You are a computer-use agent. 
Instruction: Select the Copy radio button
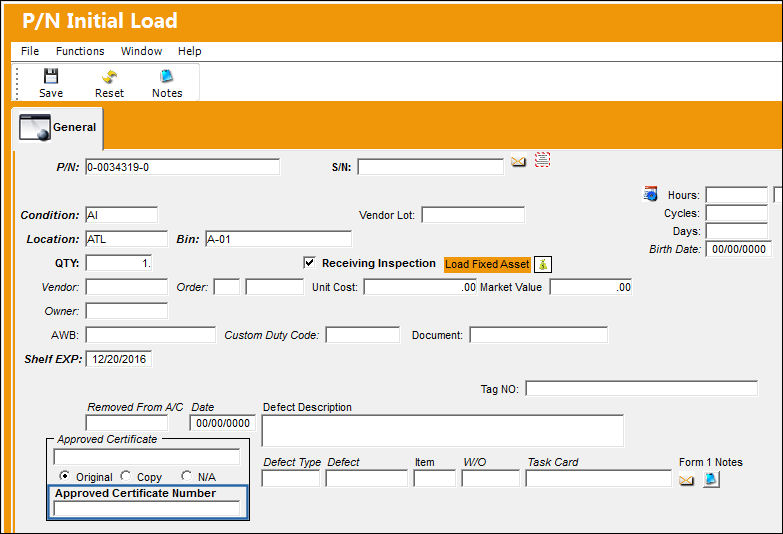[x=125, y=476]
